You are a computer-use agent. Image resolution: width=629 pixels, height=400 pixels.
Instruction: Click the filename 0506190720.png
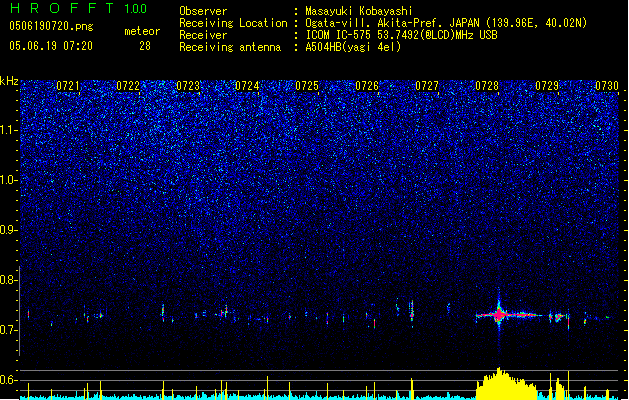(x=51, y=26)
